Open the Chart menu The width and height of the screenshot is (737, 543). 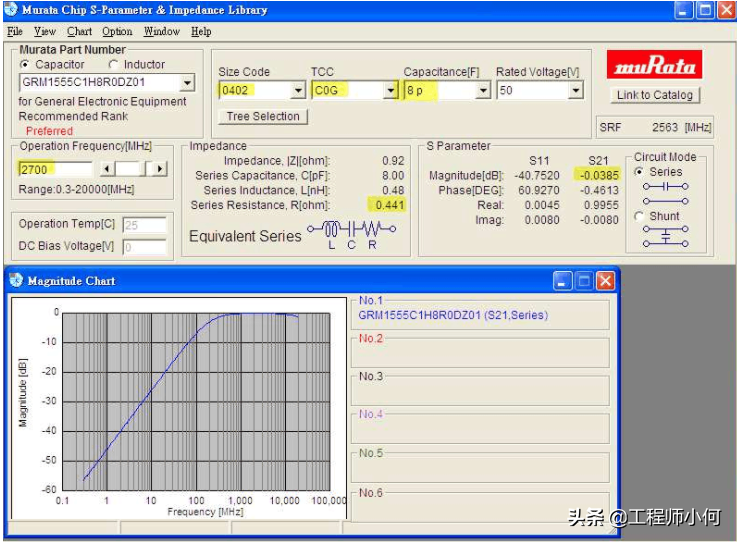[x=79, y=32]
